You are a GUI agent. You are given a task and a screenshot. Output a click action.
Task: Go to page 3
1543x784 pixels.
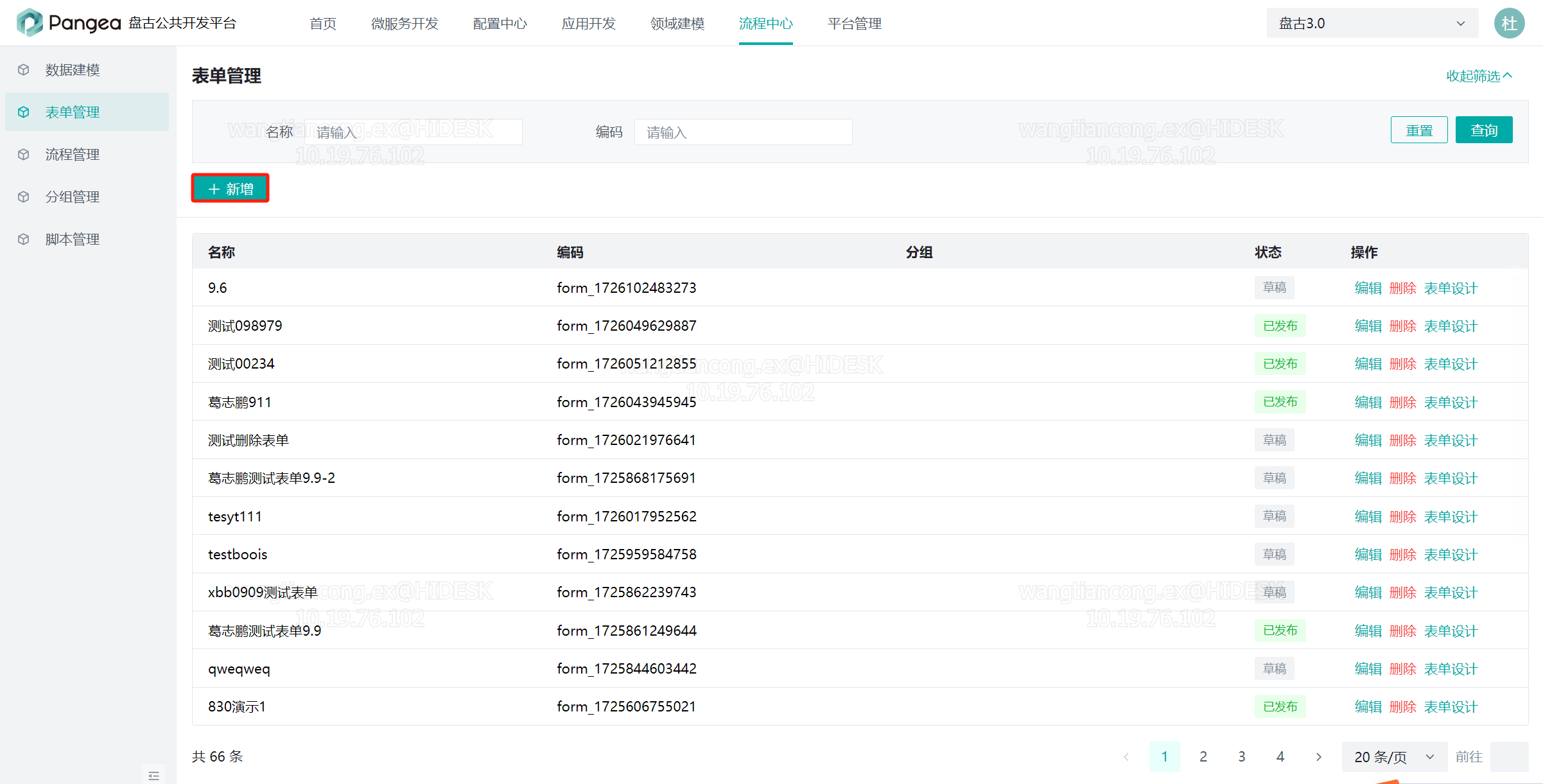click(1242, 757)
